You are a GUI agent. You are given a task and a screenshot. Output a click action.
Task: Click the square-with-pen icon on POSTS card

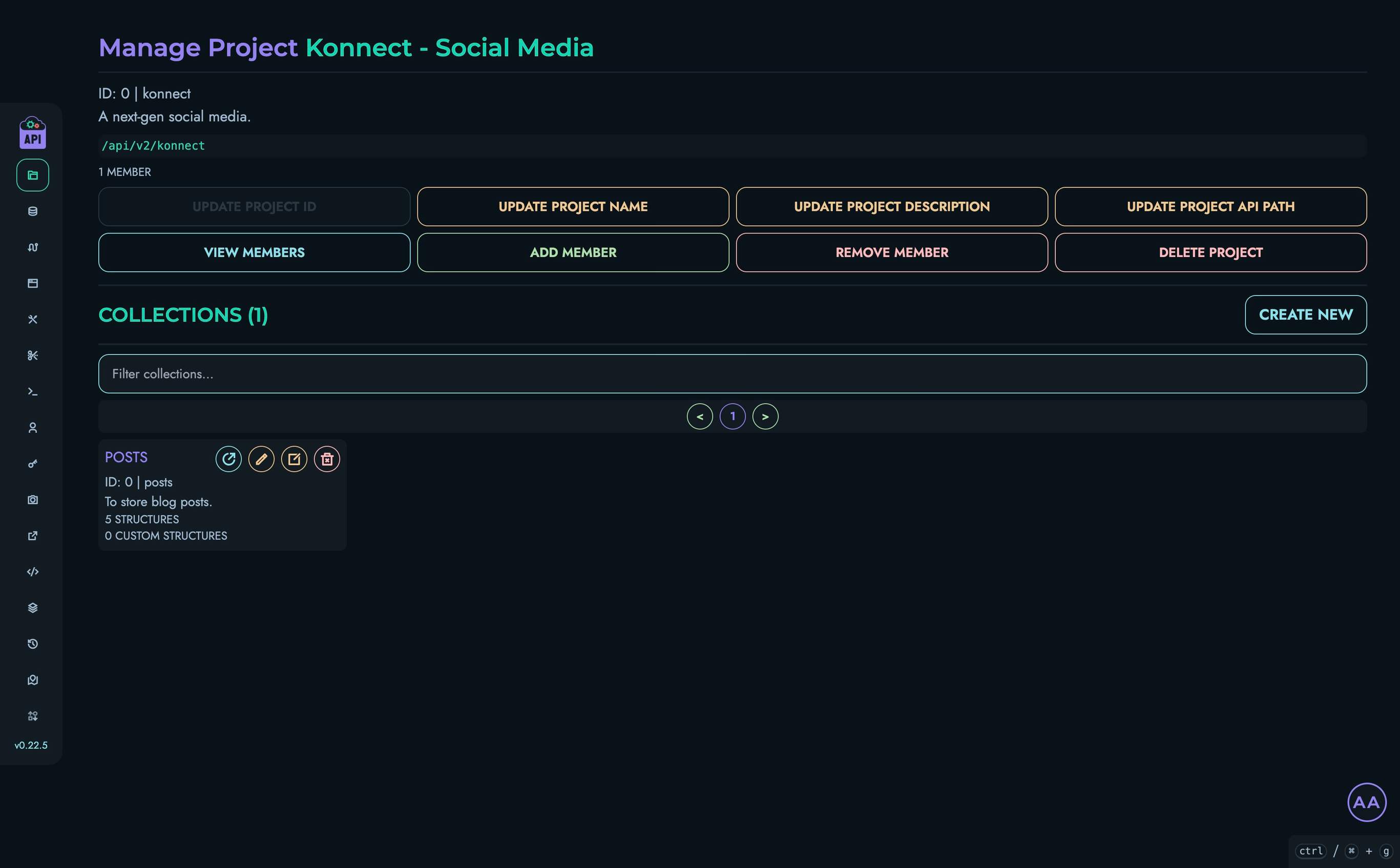tap(294, 459)
